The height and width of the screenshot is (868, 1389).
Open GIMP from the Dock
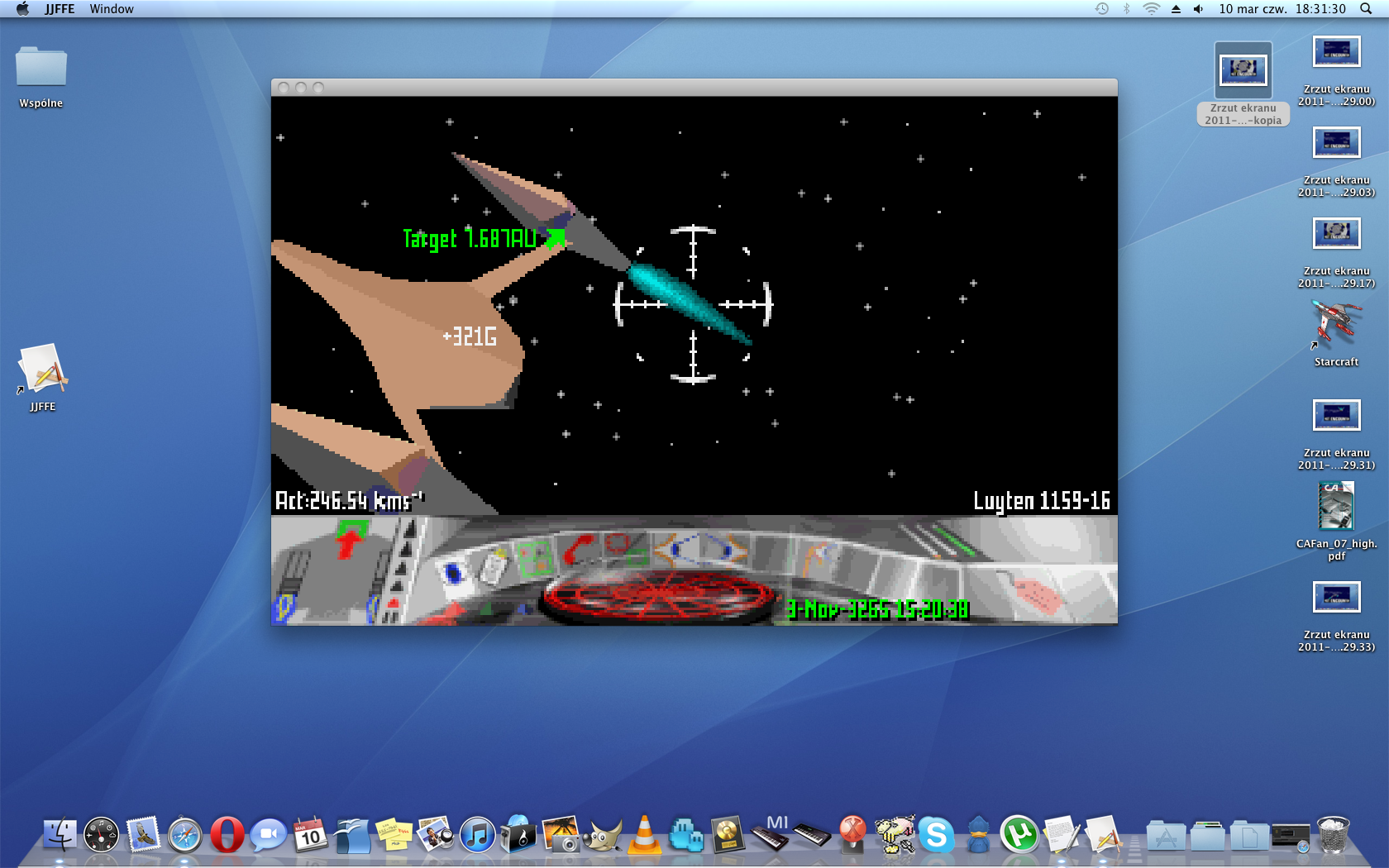[602, 837]
